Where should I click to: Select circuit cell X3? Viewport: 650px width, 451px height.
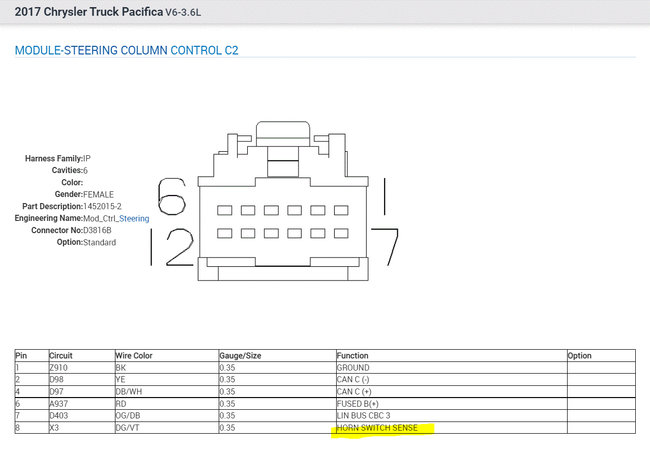click(x=82, y=428)
